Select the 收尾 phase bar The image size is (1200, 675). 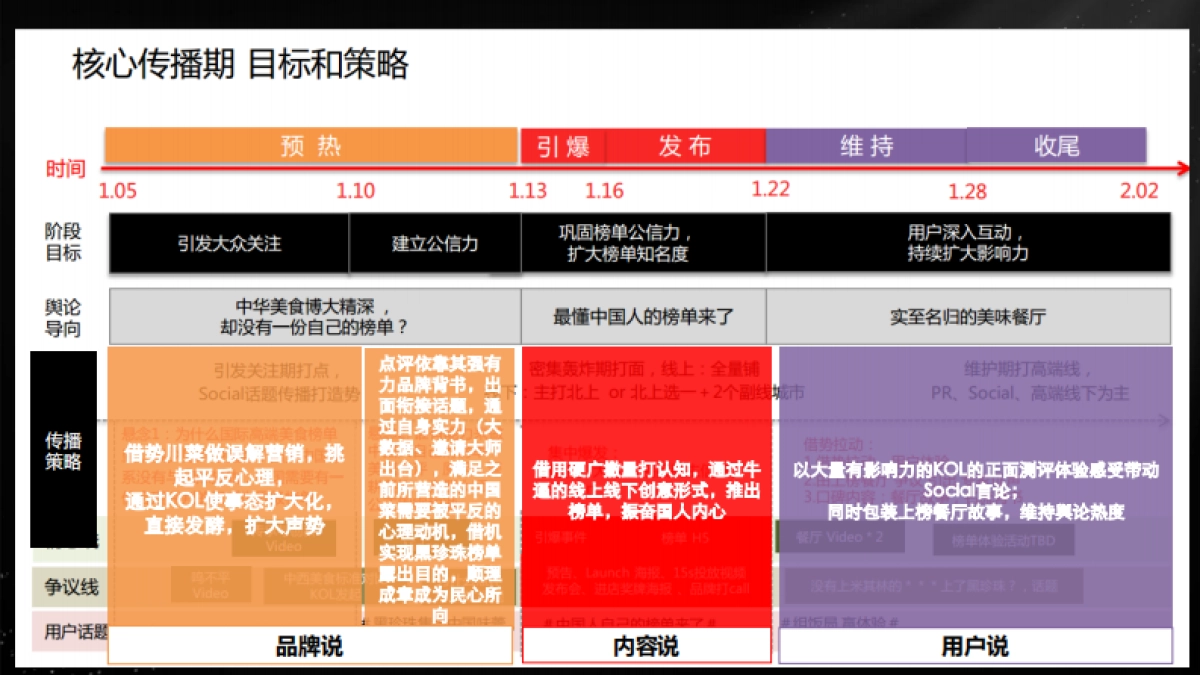click(x=1055, y=145)
